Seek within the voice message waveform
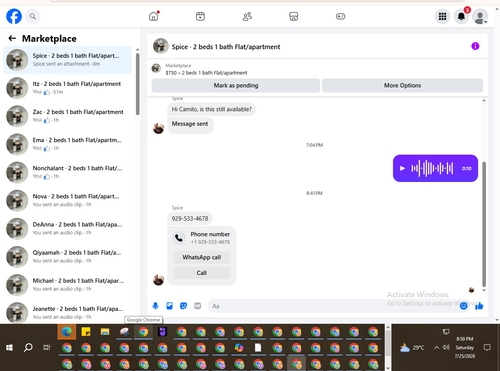The width and height of the screenshot is (500, 371). click(432, 168)
